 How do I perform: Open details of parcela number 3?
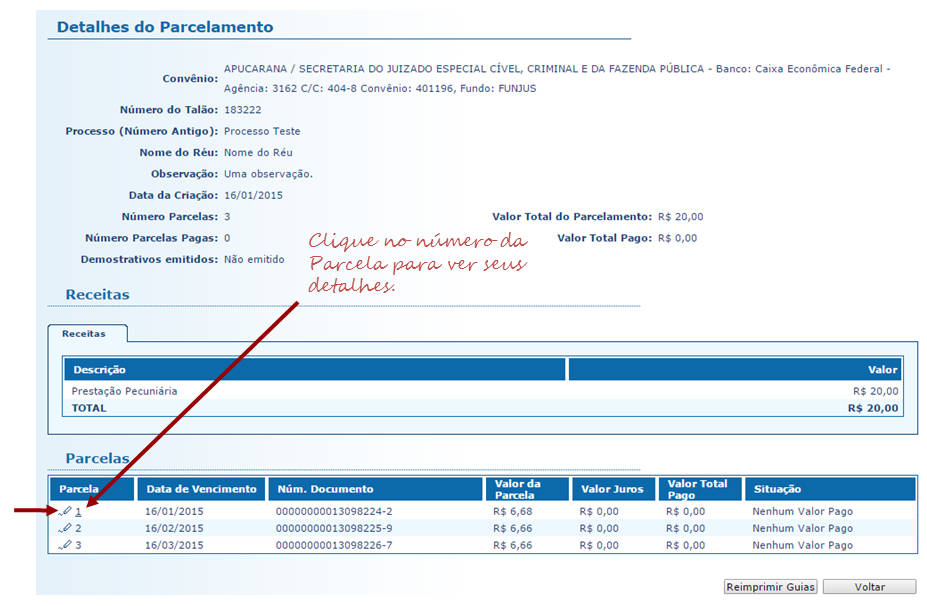coord(78,546)
